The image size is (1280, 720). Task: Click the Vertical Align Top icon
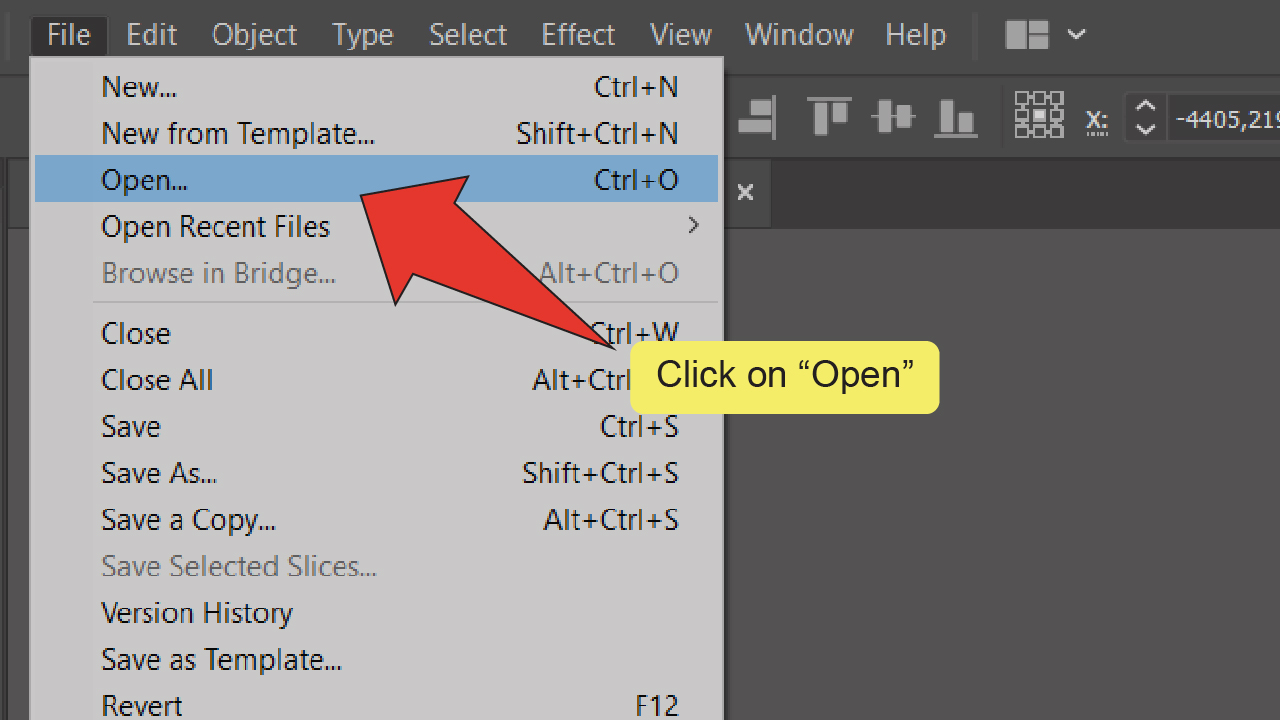[828, 116]
